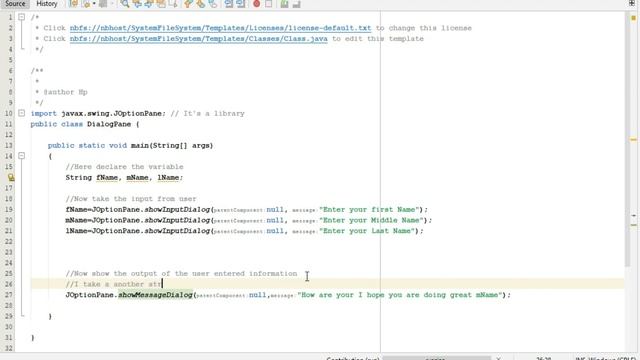Click the 'String fName, mName, lName' line
Image resolution: width=640 pixels, height=360 pixels.
124,178
